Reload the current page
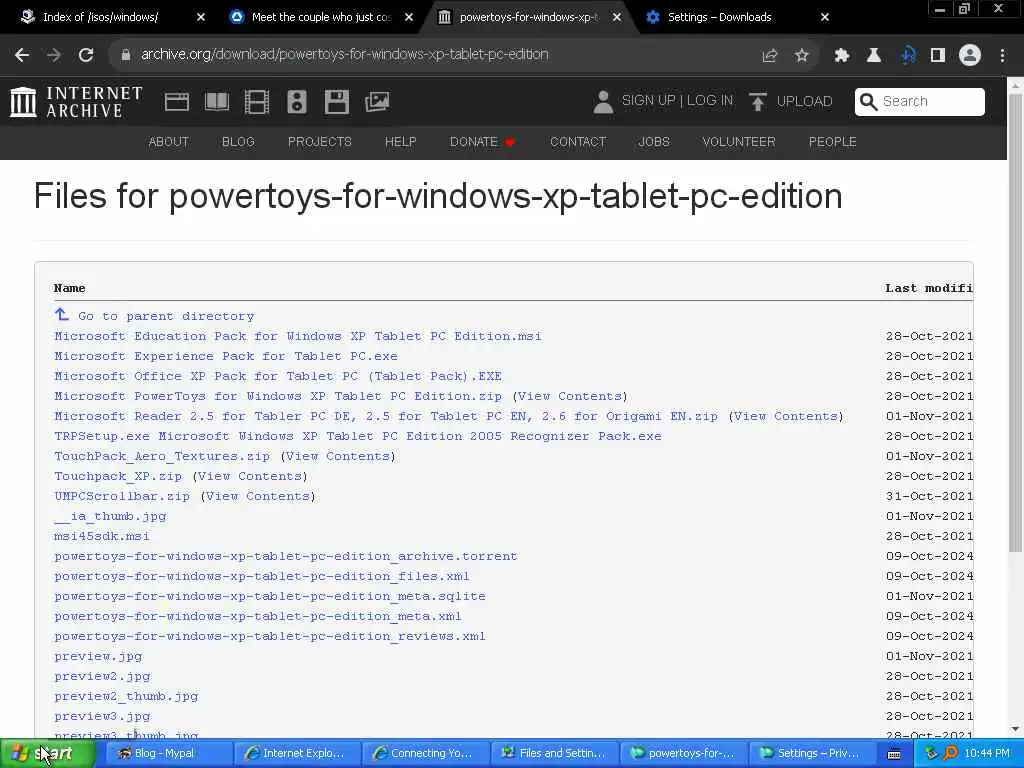This screenshot has height=768, width=1024. click(x=86, y=55)
